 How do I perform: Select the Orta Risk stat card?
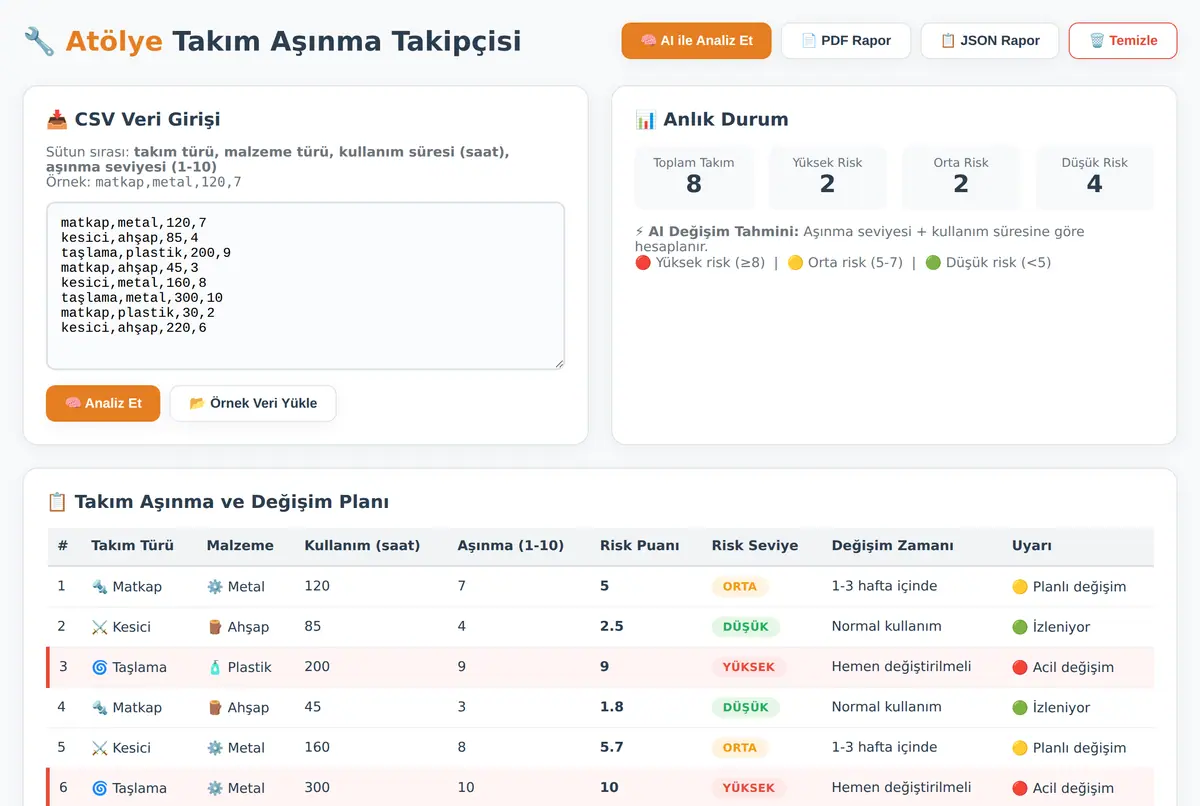click(x=961, y=177)
